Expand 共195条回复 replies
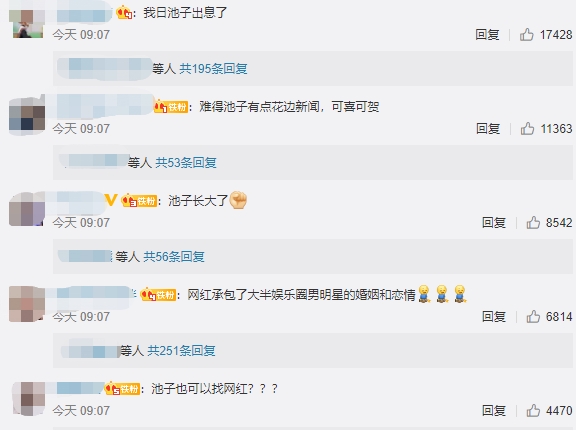576x430 pixels. pos(213,69)
